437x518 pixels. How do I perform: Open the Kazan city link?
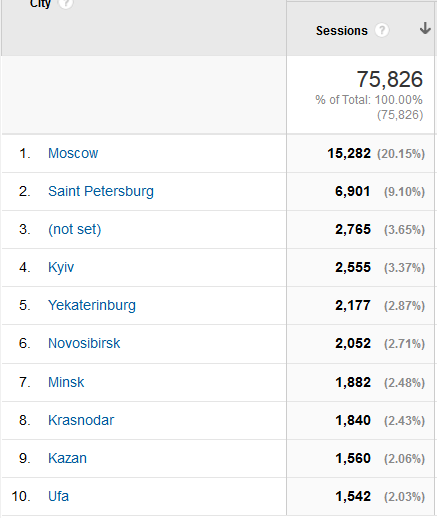tap(67, 458)
